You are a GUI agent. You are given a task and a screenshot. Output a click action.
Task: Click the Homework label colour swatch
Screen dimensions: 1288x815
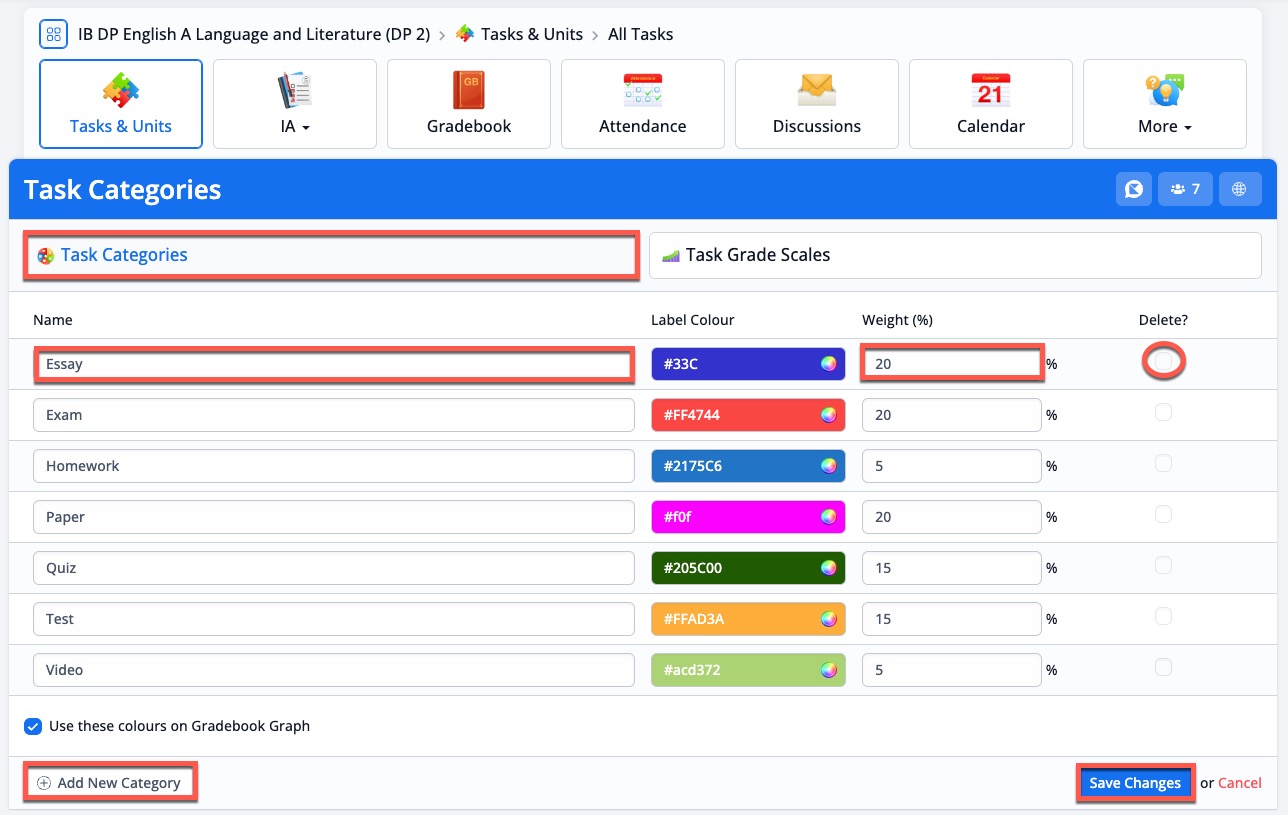click(x=748, y=466)
